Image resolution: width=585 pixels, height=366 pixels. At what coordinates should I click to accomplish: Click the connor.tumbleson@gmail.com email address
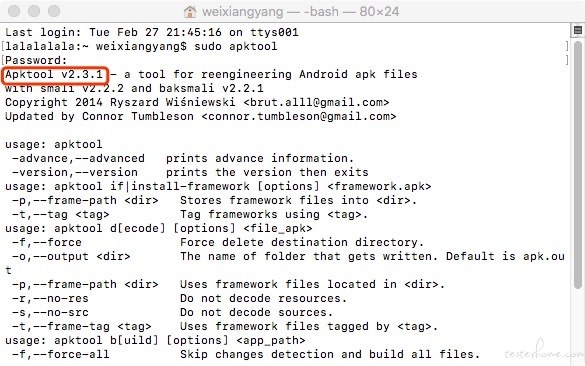click(x=299, y=116)
